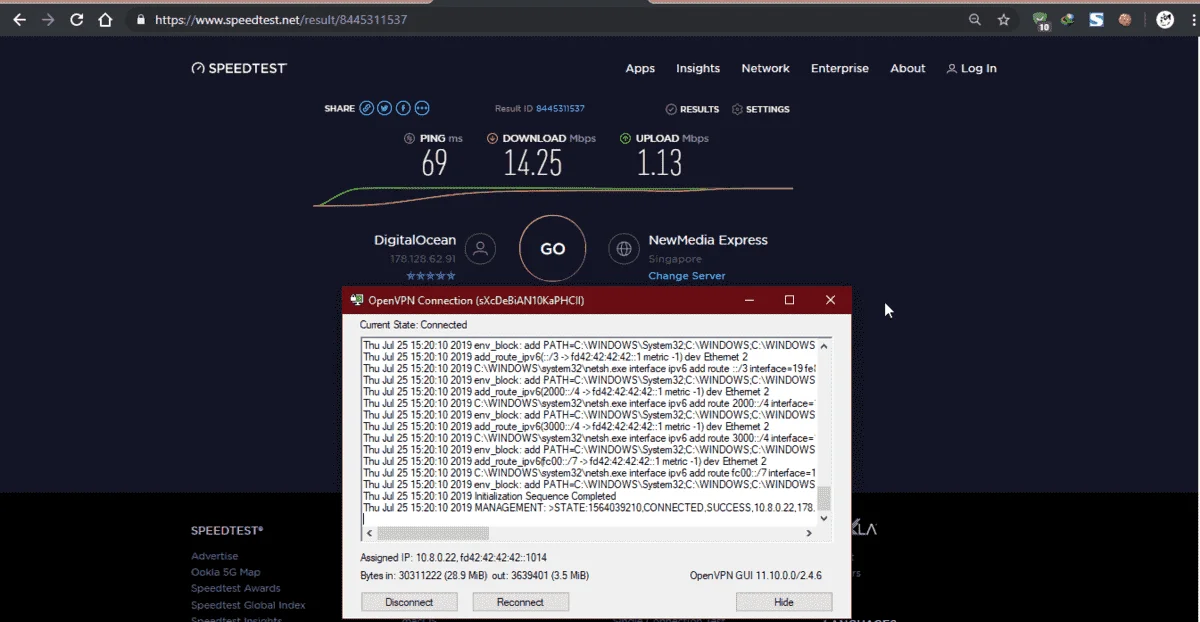This screenshot has height=622, width=1200.
Task: Open the blue S browser extension
Action: click(x=1096, y=19)
